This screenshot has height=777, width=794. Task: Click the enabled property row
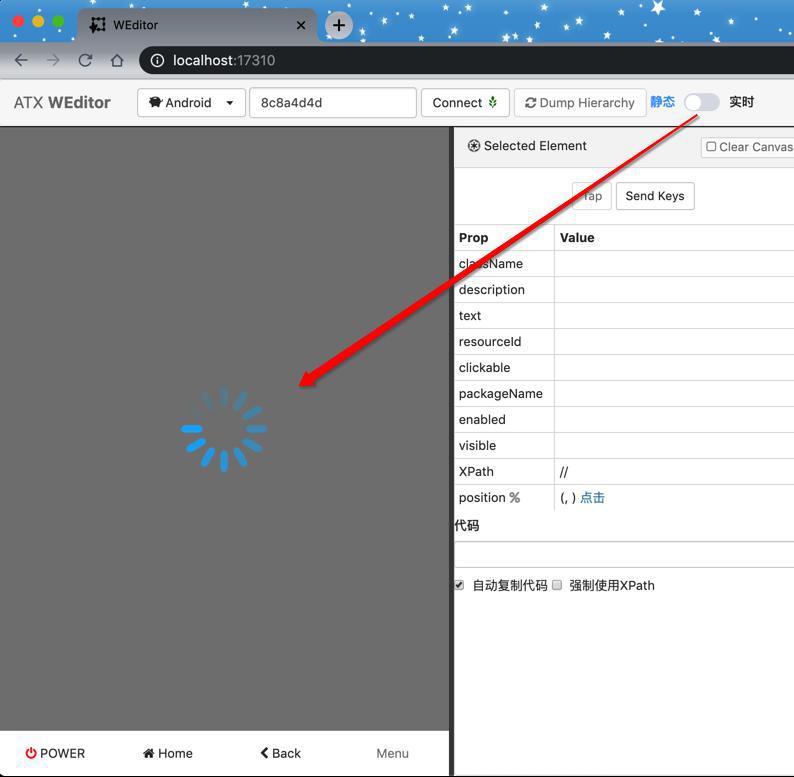(624, 420)
